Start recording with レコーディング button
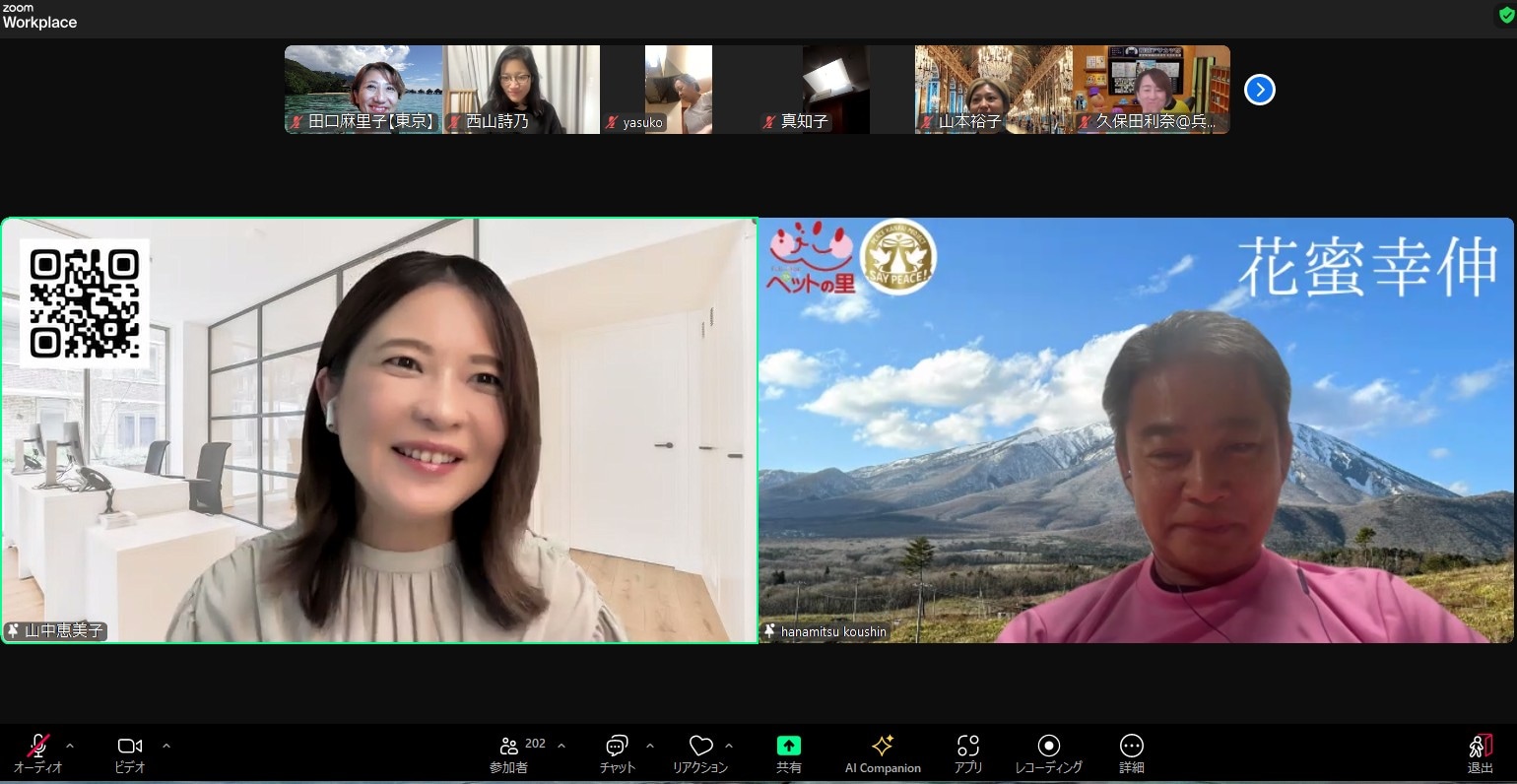1517x784 pixels. coord(1048,752)
